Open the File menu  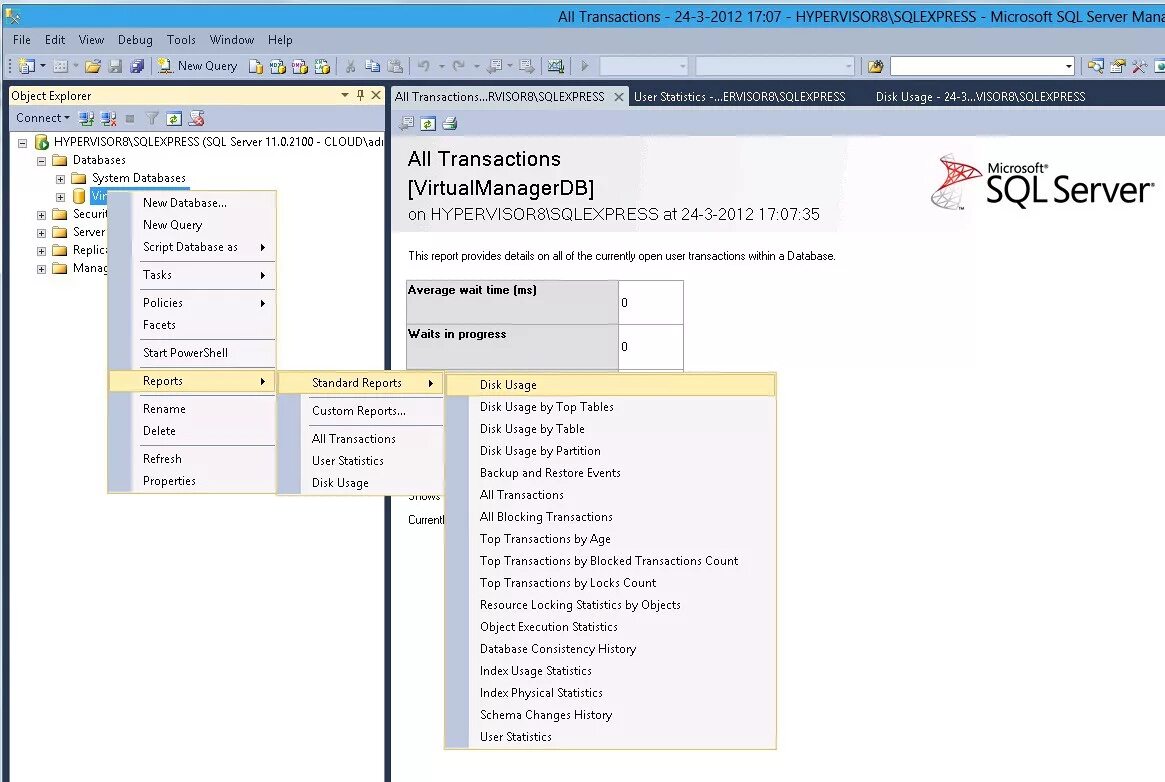click(x=22, y=40)
